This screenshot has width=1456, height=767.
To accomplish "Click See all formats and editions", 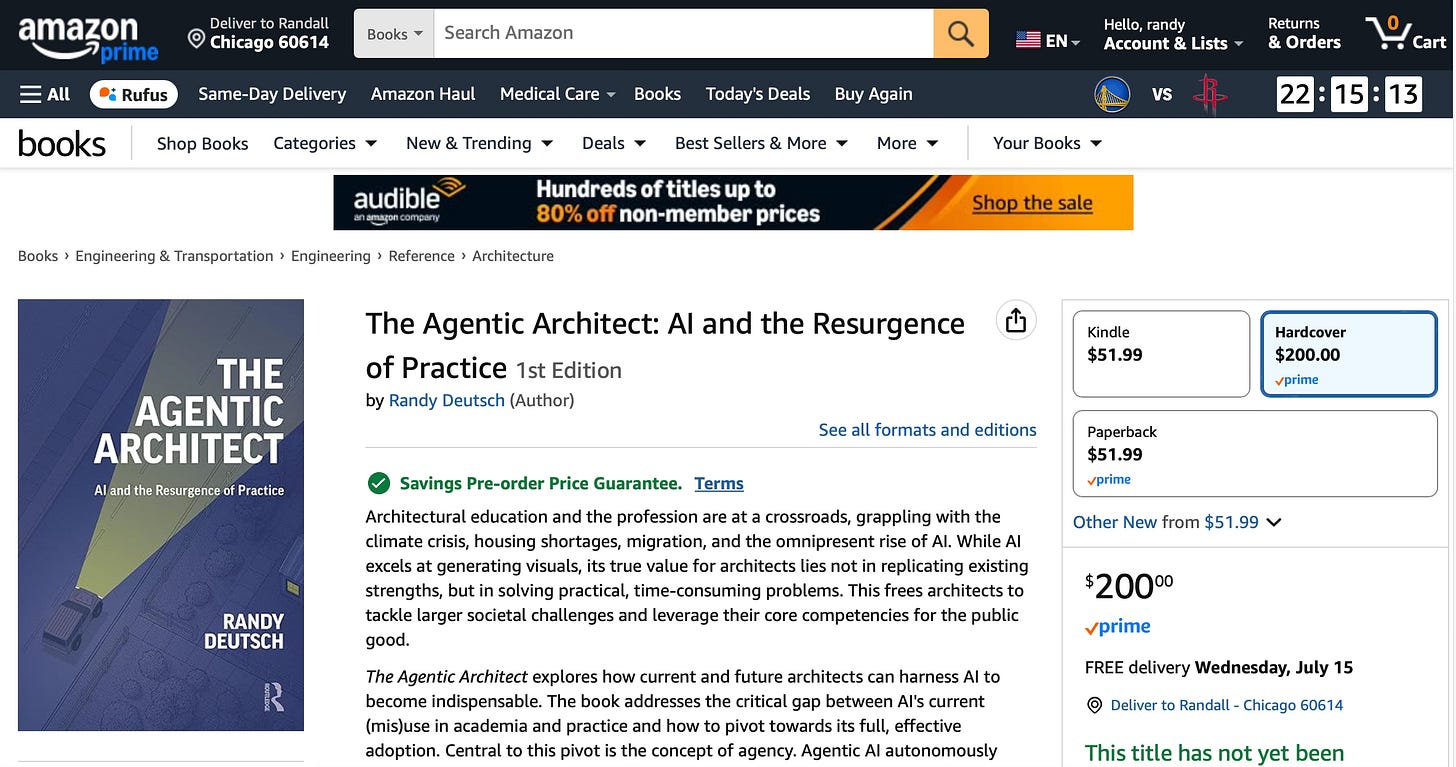I will (x=927, y=430).
